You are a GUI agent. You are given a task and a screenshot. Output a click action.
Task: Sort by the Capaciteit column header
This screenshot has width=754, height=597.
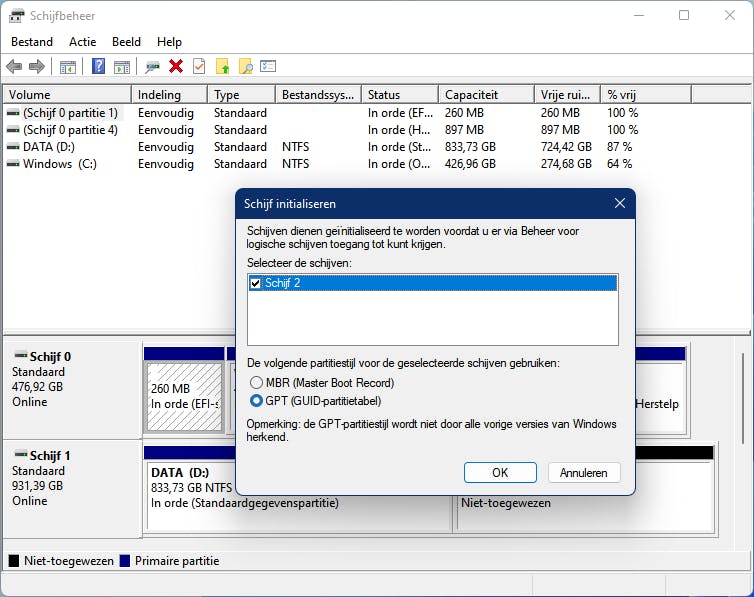486,95
